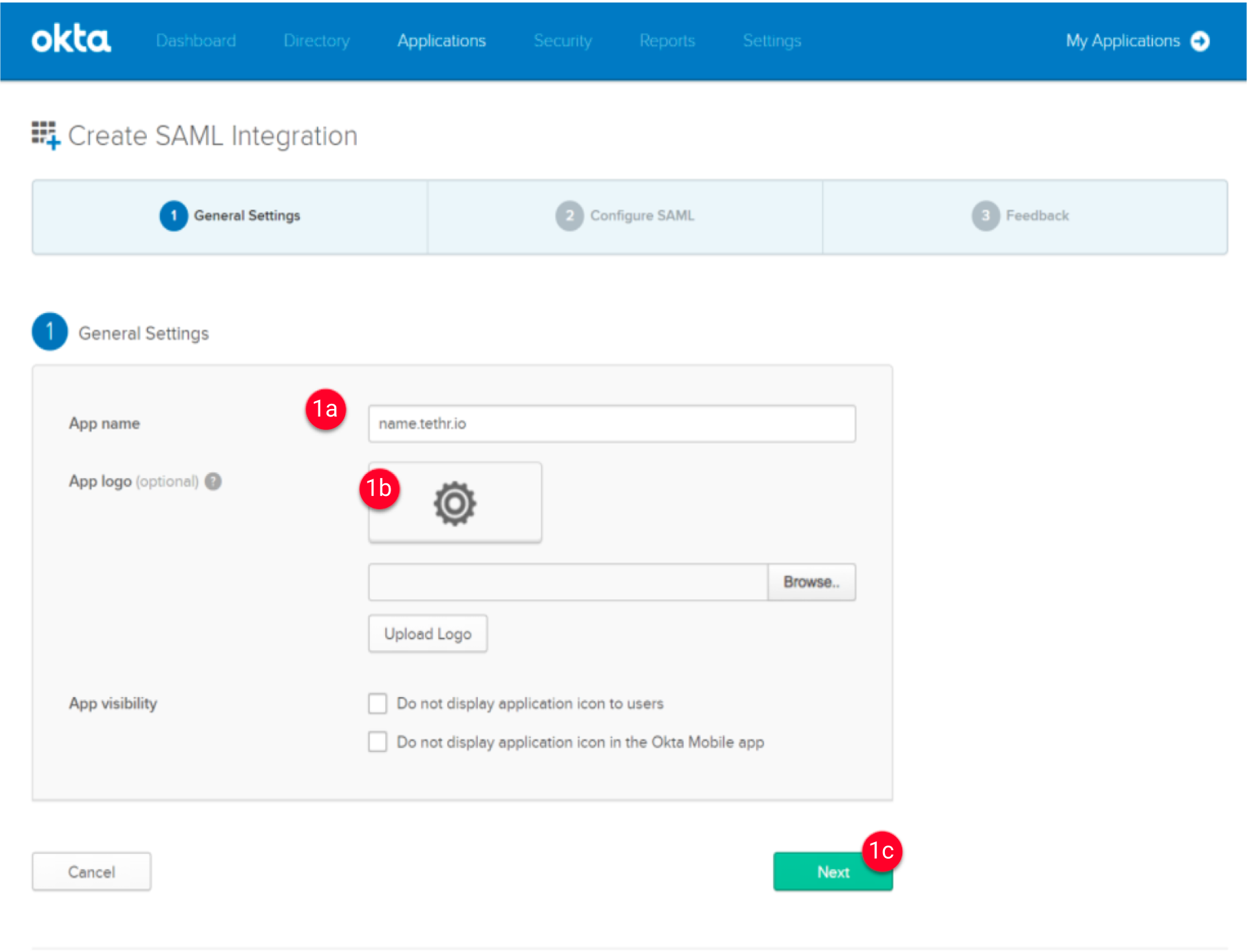Screen dimensions: 1249x952
Task: Click the step 2 Configure SAML circle icon
Action: pyautogui.click(x=568, y=215)
